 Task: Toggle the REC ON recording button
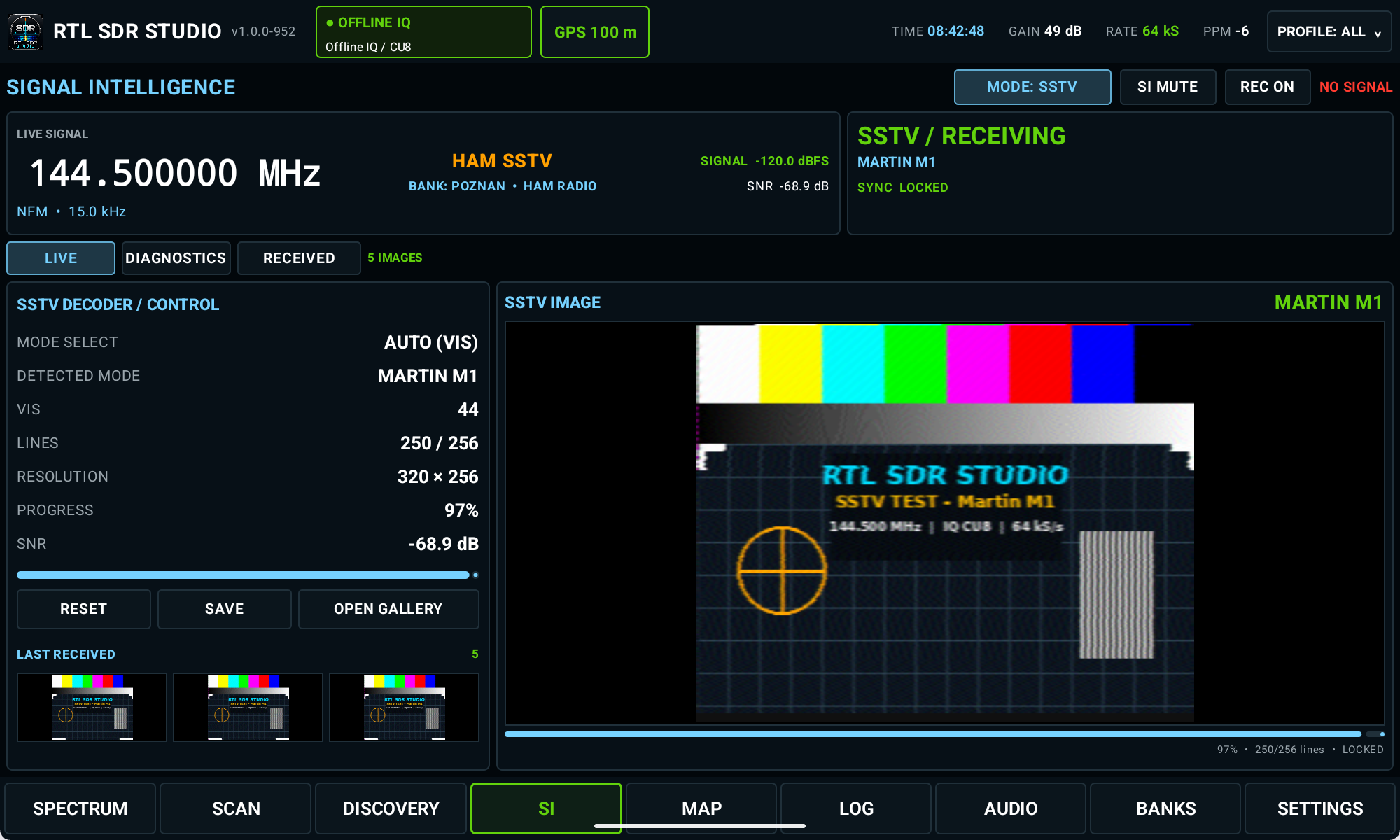pyautogui.click(x=1267, y=87)
